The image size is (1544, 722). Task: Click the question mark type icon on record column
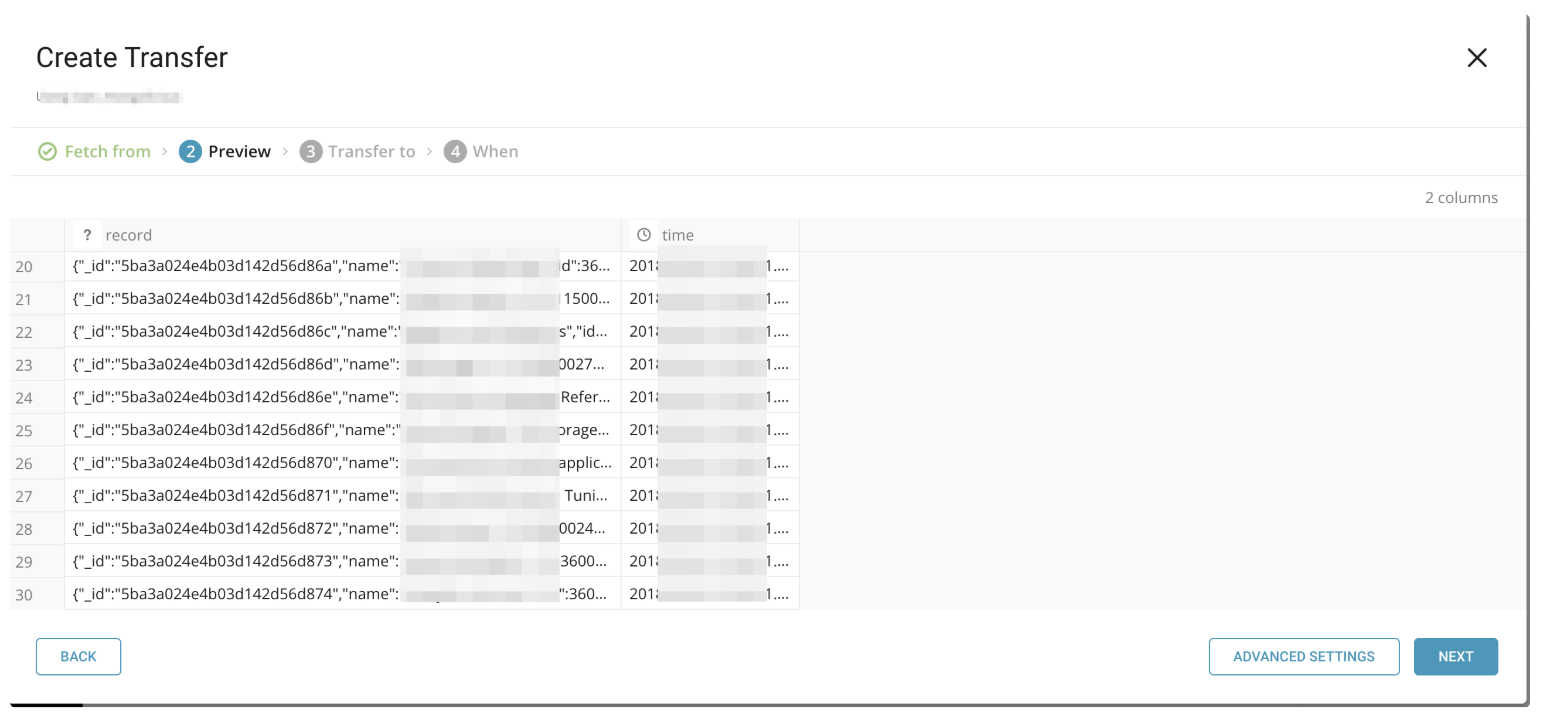tap(88, 235)
